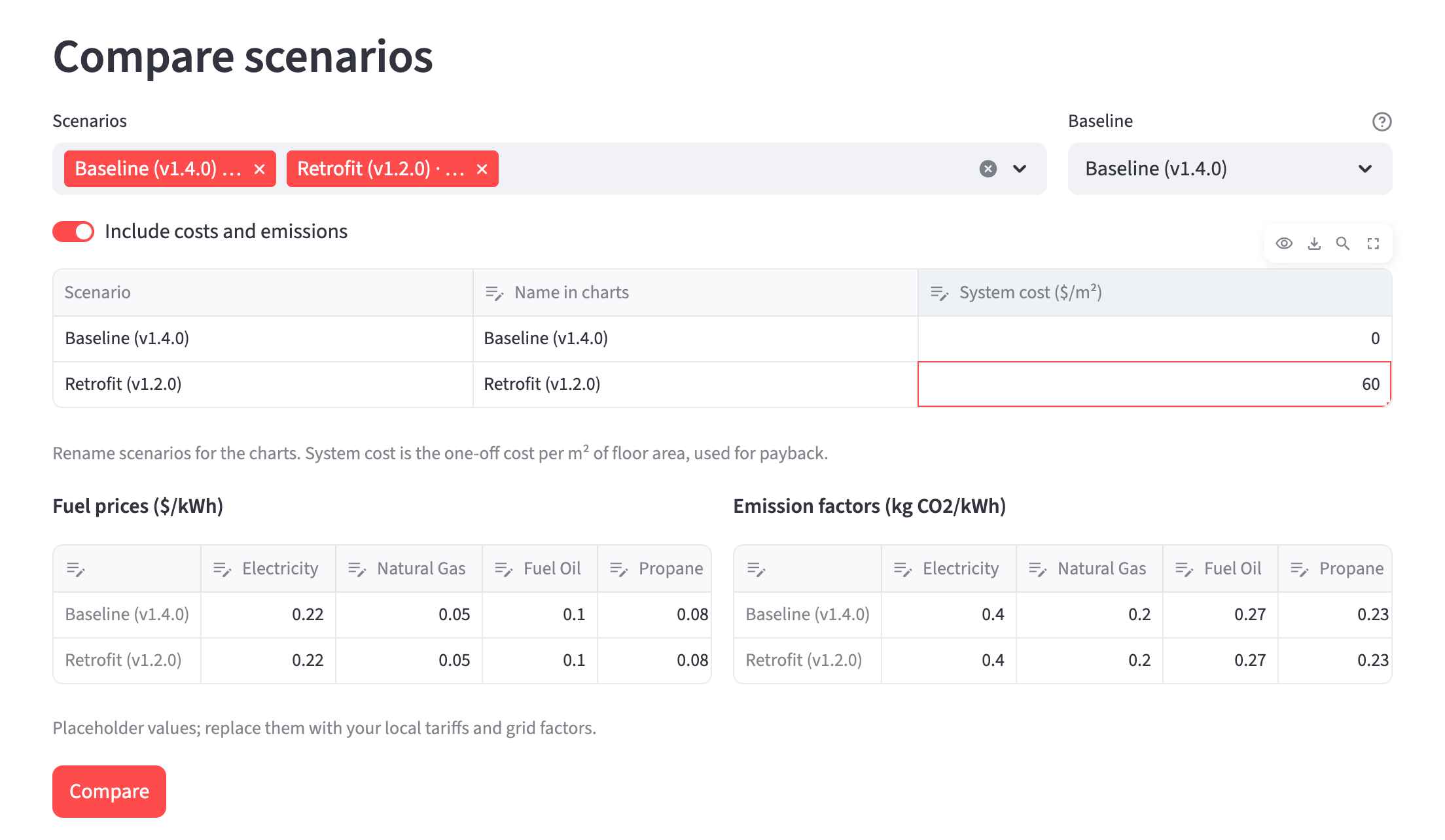
Task: Click Propane header in Emission factors table
Action: click(1335, 569)
